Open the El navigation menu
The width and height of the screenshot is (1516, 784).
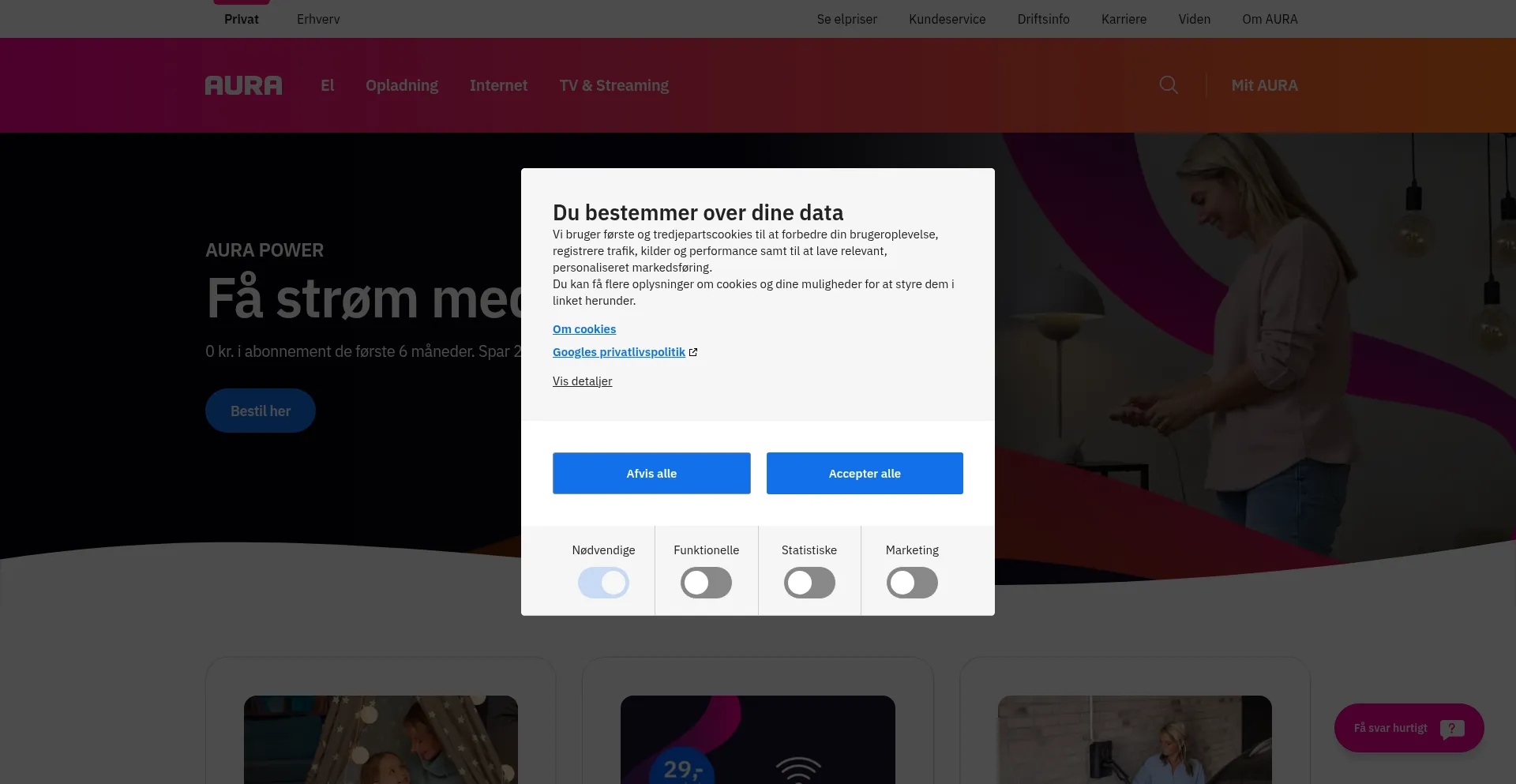pyautogui.click(x=327, y=85)
